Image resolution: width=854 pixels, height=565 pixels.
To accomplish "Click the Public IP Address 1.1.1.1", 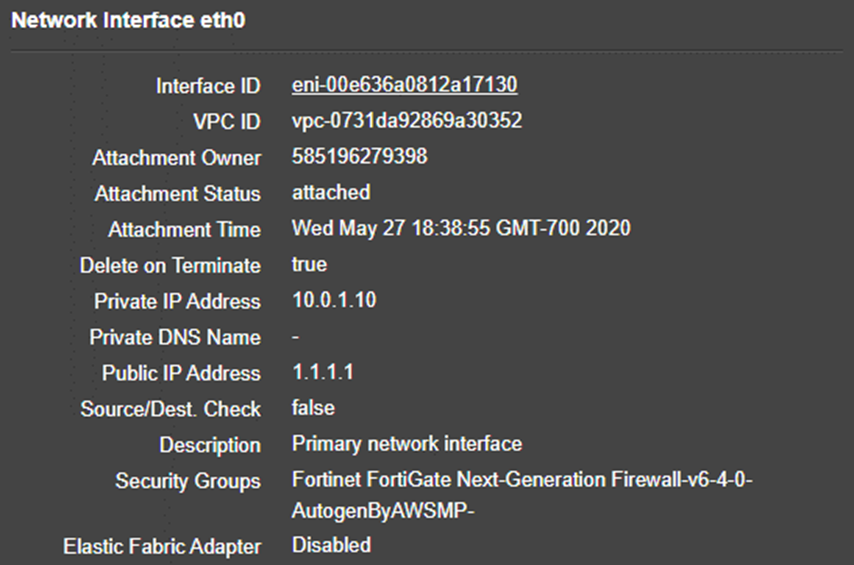I will [322, 373].
